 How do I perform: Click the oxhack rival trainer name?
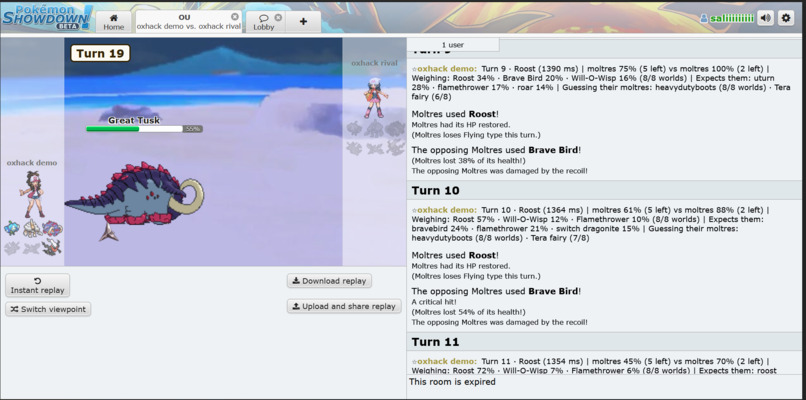tap(374, 63)
